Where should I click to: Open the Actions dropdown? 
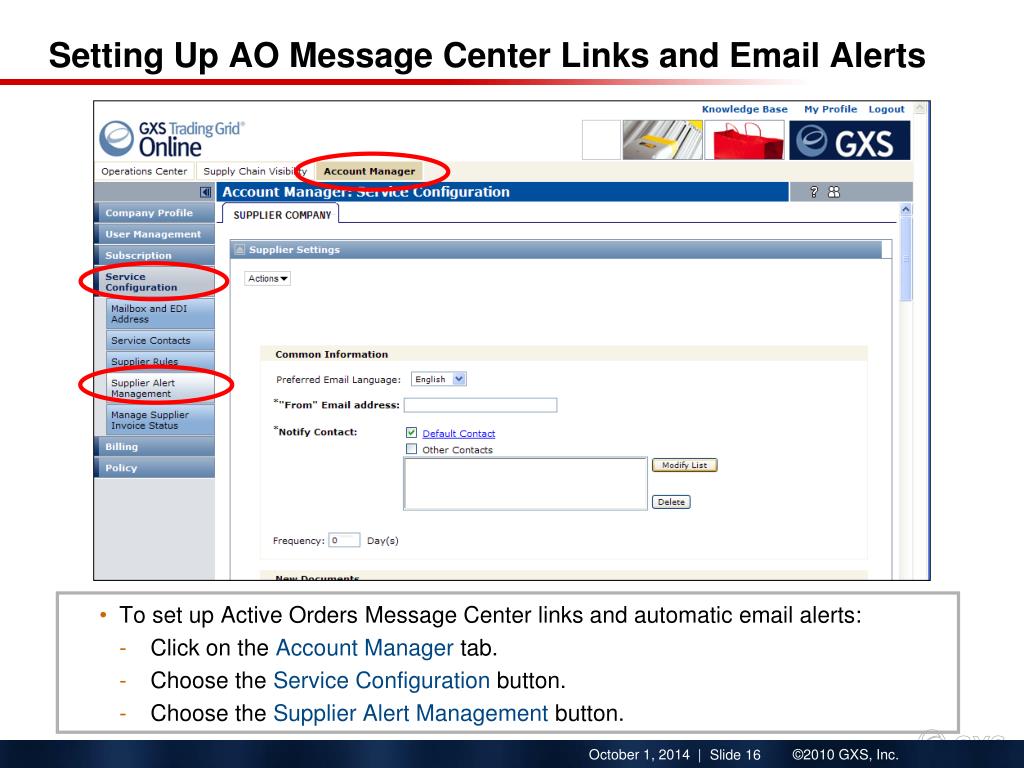[x=267, y=278]
